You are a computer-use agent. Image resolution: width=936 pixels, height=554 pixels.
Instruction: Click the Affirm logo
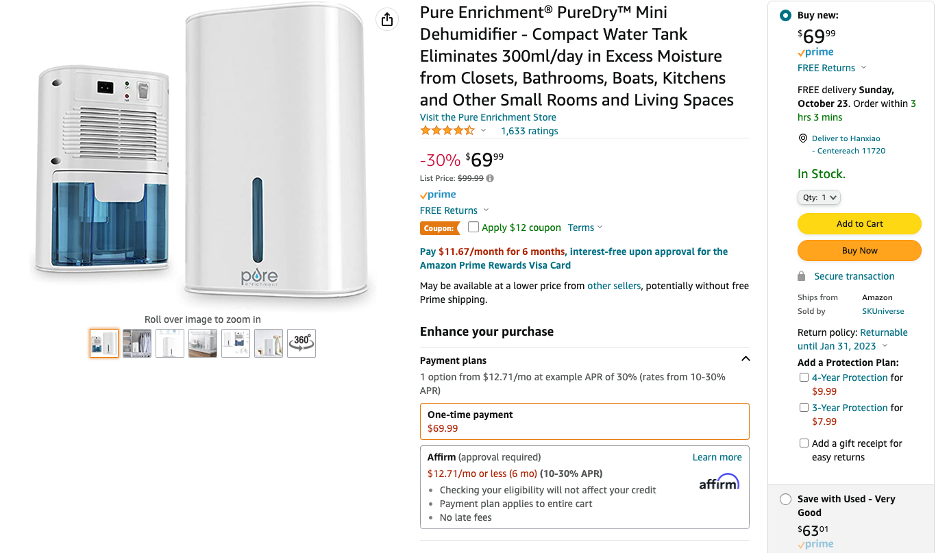719,483
